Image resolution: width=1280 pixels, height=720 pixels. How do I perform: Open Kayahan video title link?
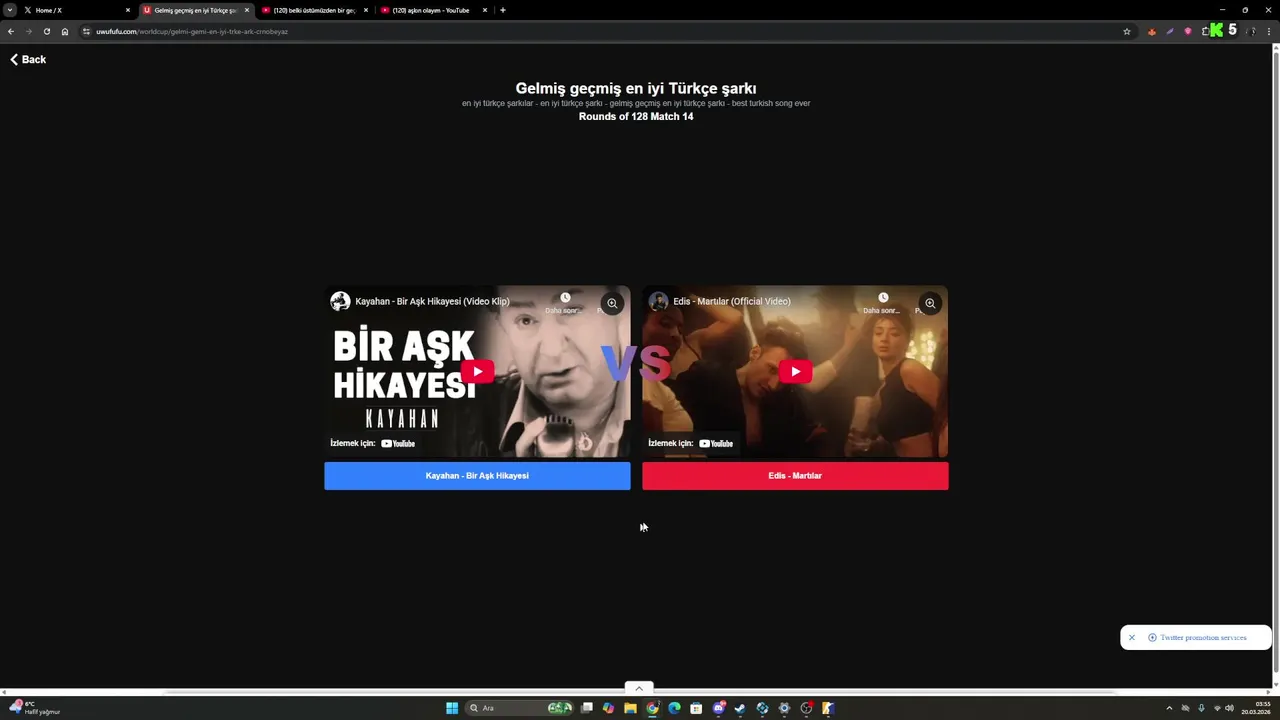[432, 301]
